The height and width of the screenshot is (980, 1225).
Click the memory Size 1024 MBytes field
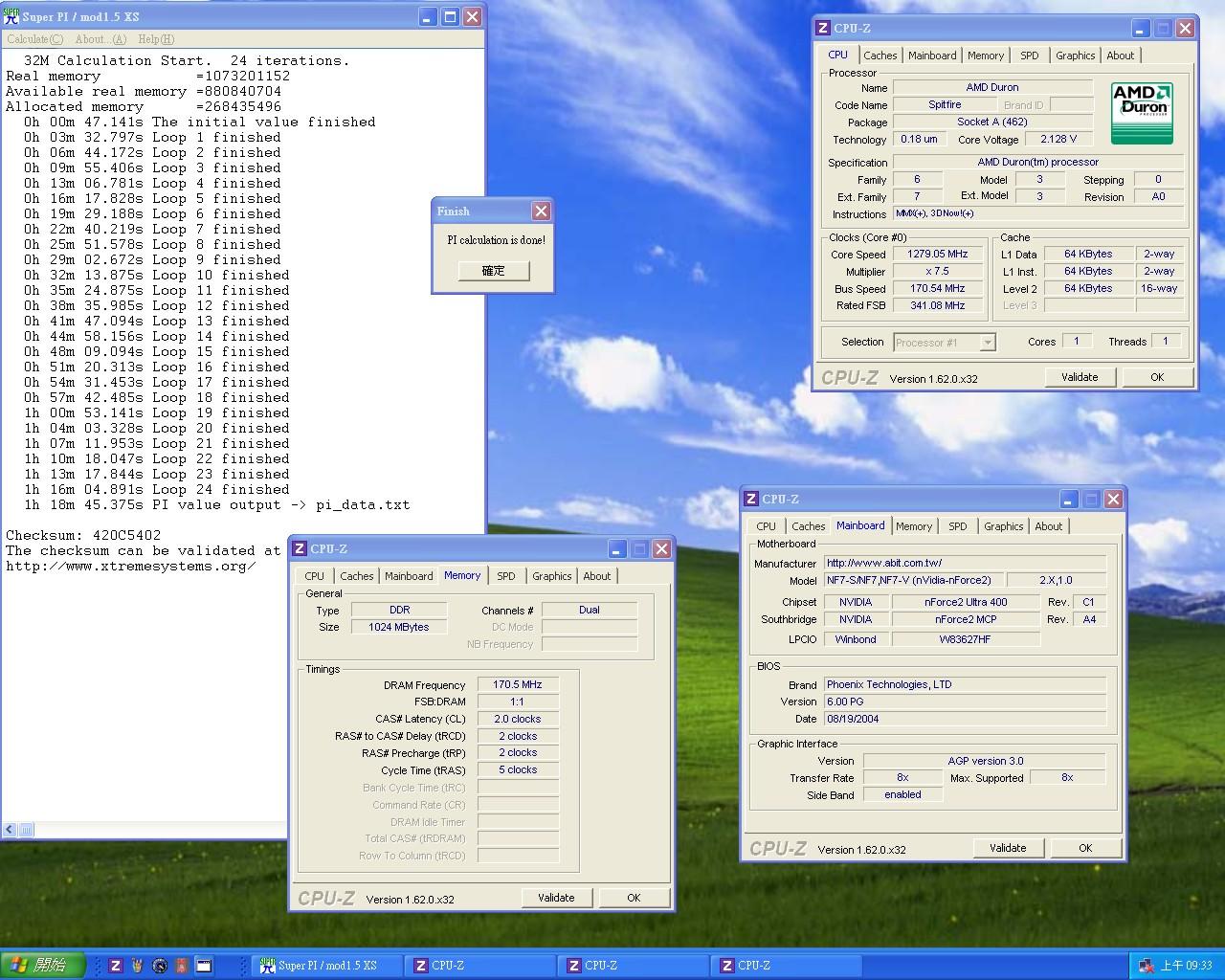(399, 627)
